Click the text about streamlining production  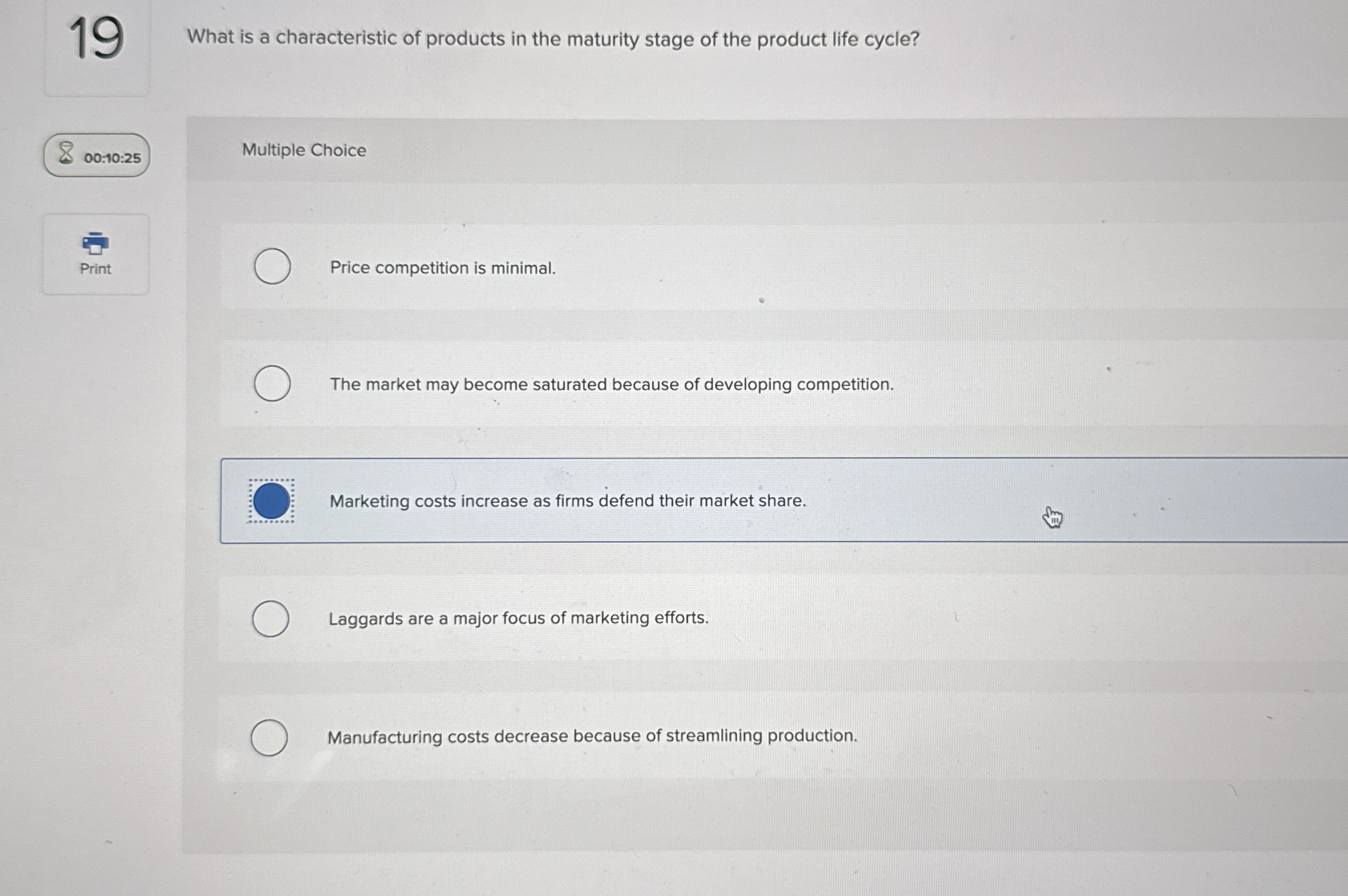click(x=592, y=736)
